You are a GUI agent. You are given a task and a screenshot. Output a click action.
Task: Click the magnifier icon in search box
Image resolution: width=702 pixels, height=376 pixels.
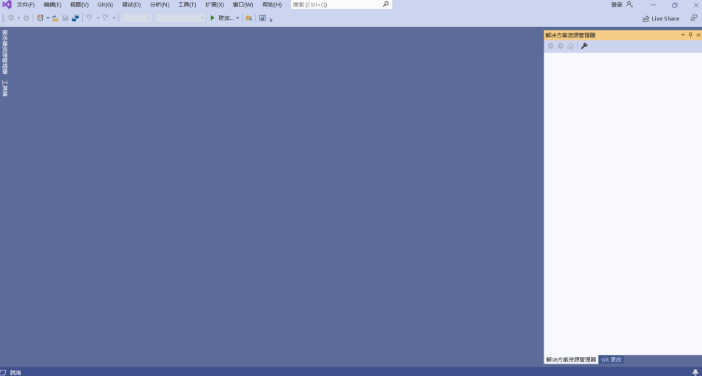386,4
